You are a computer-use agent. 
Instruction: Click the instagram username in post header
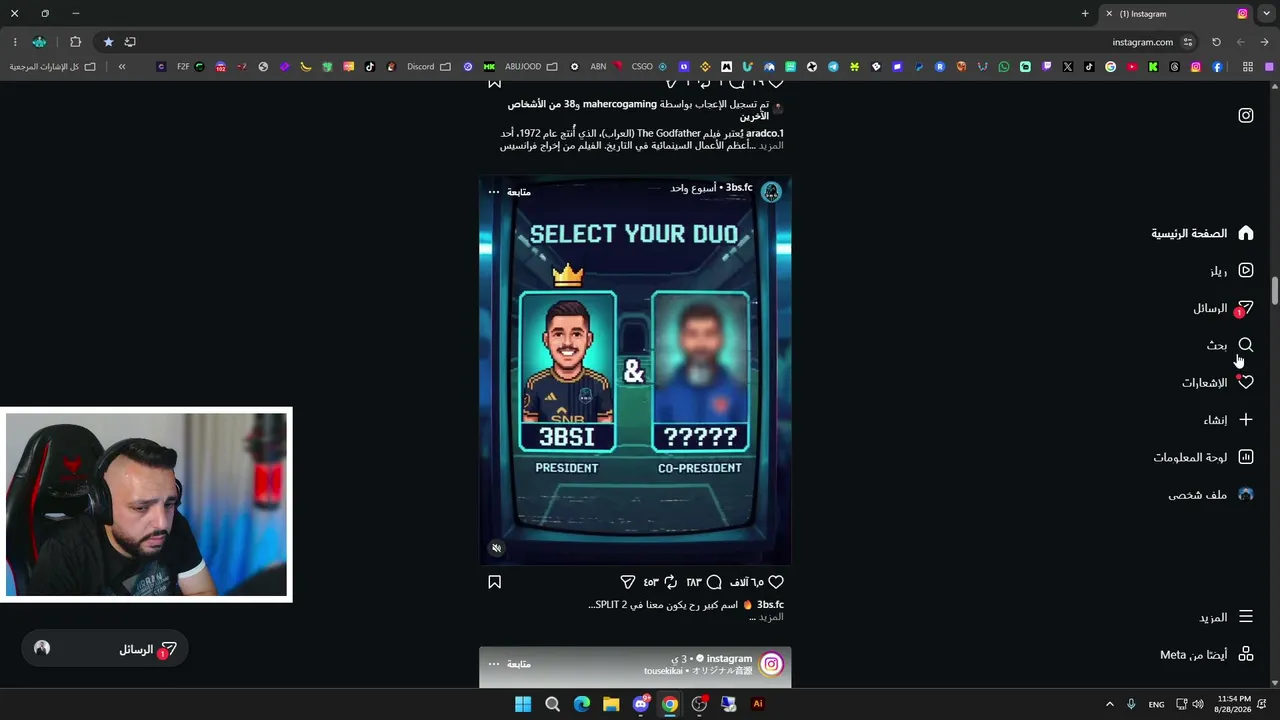point(729,658)
